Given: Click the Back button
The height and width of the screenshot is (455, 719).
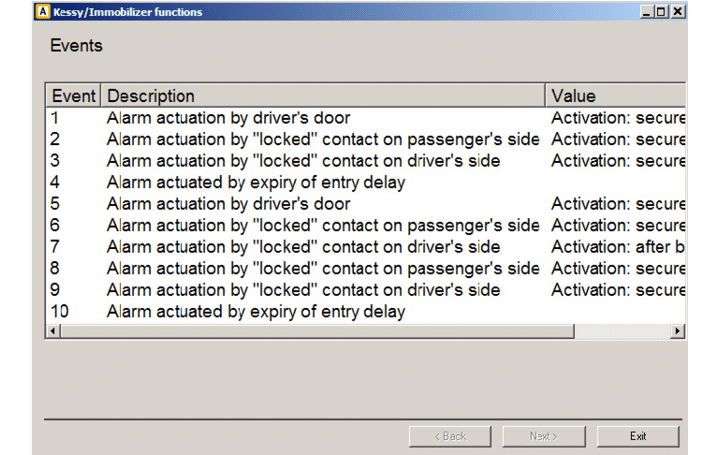Looking at the screenshot, I should coord(450,436).
